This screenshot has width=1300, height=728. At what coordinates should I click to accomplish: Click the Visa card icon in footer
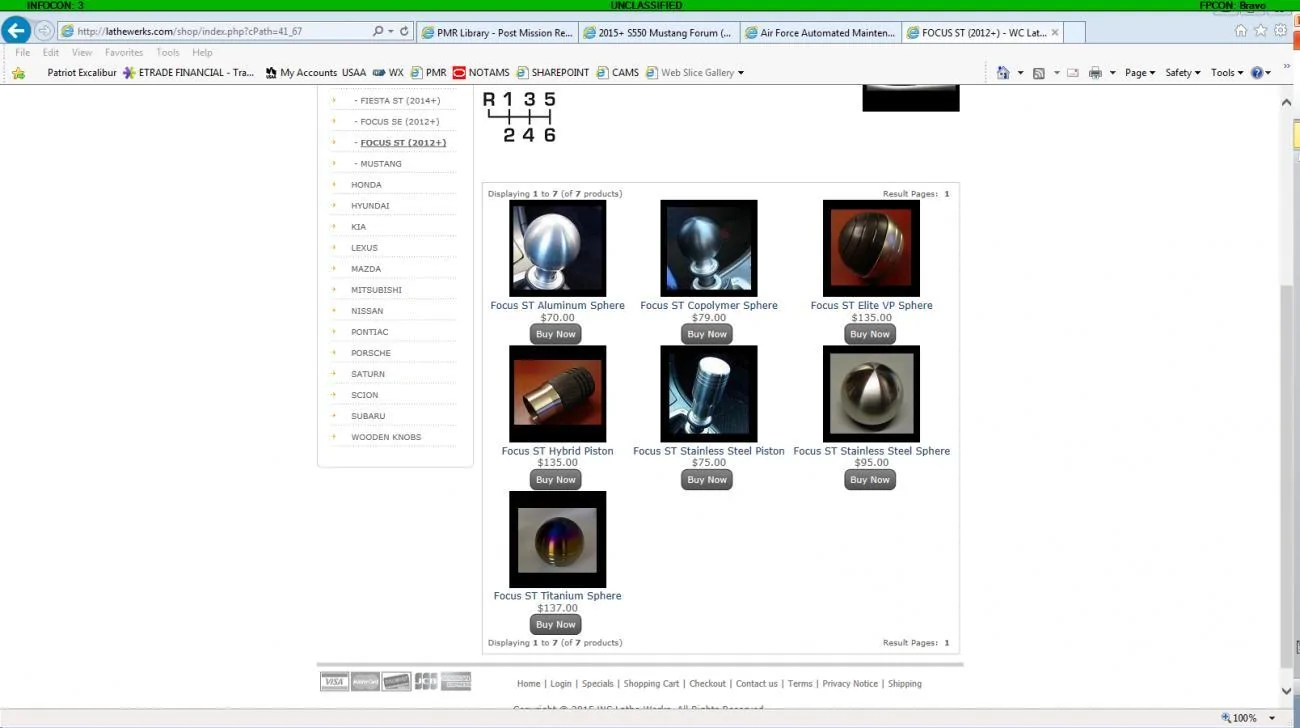point(334,682)
